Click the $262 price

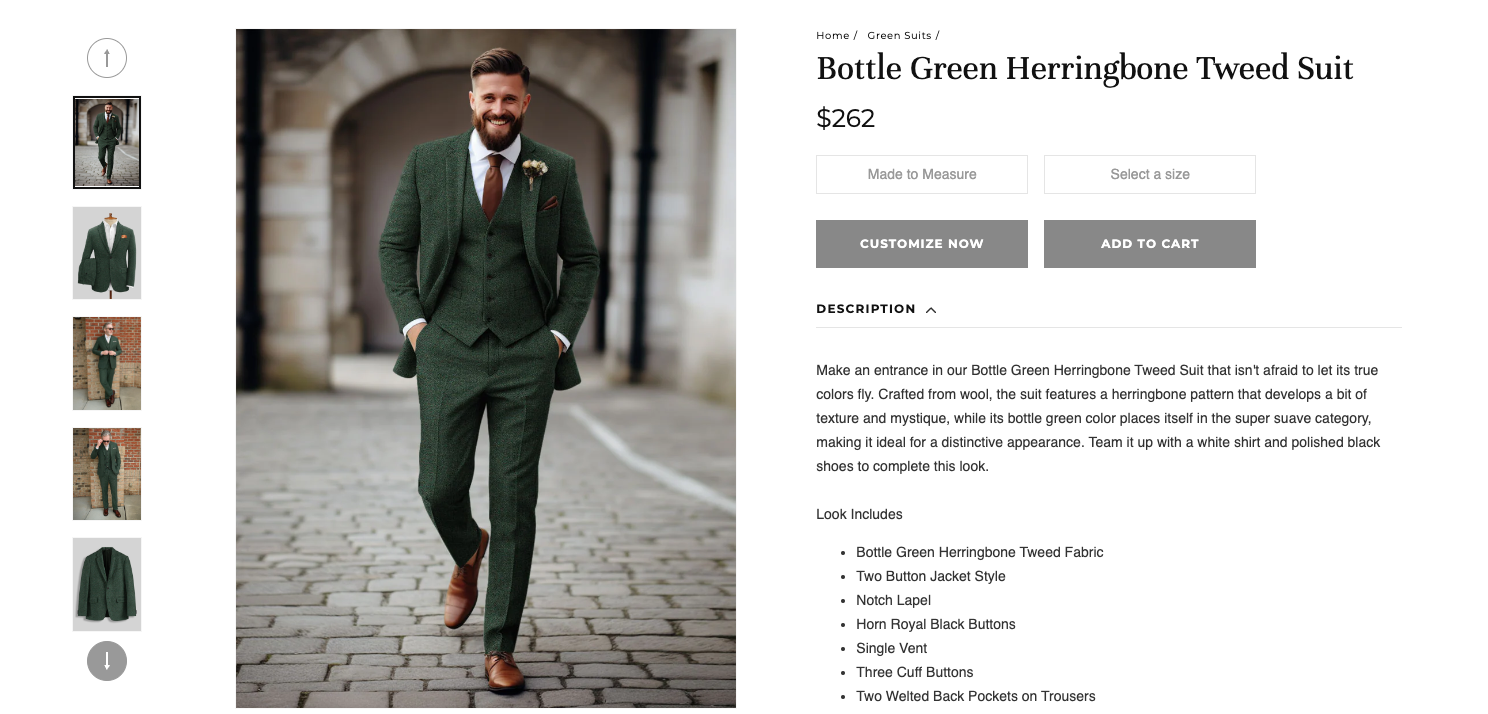(845, 119)
